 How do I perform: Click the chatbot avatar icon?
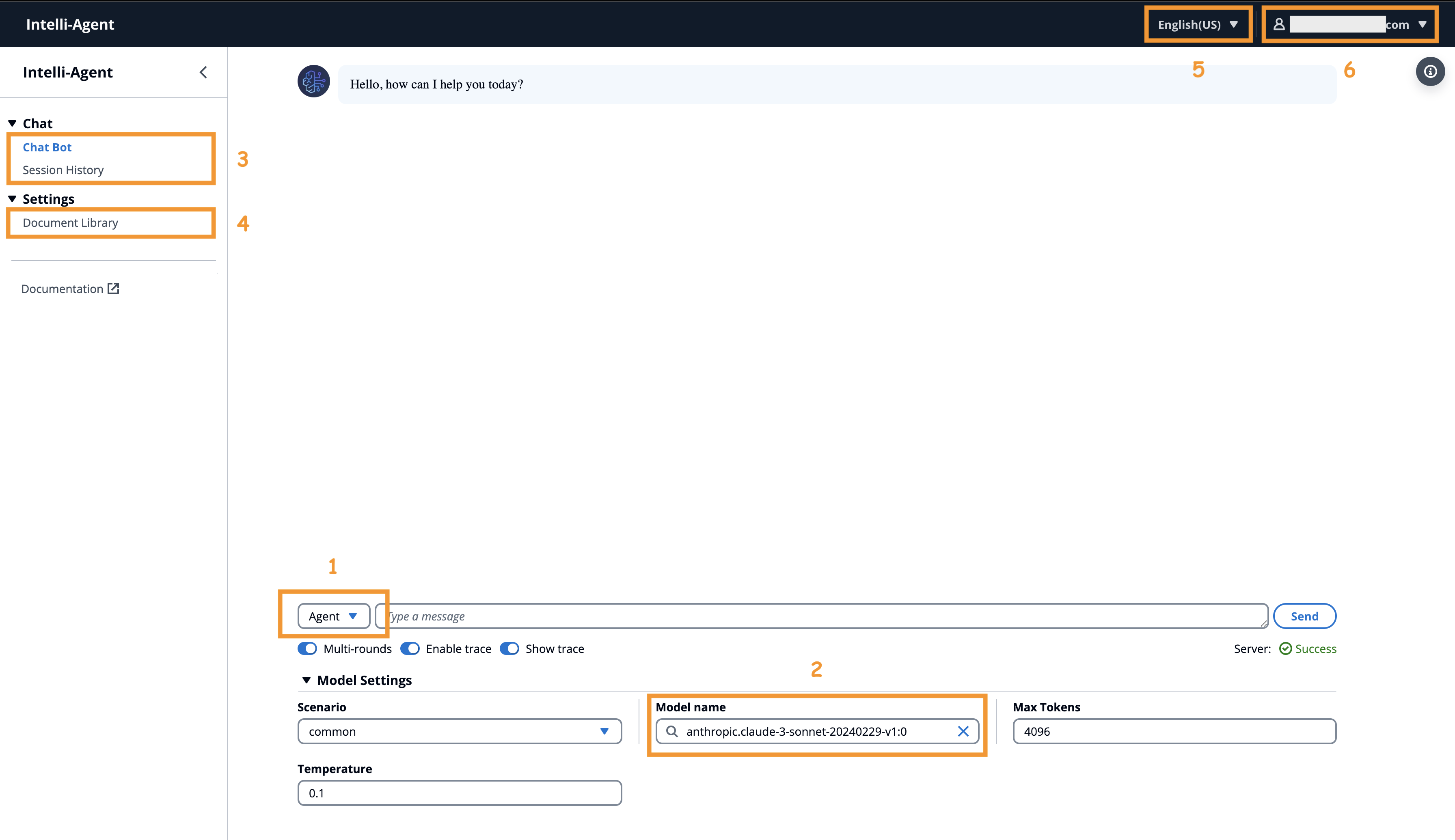(x=313, y=81)
